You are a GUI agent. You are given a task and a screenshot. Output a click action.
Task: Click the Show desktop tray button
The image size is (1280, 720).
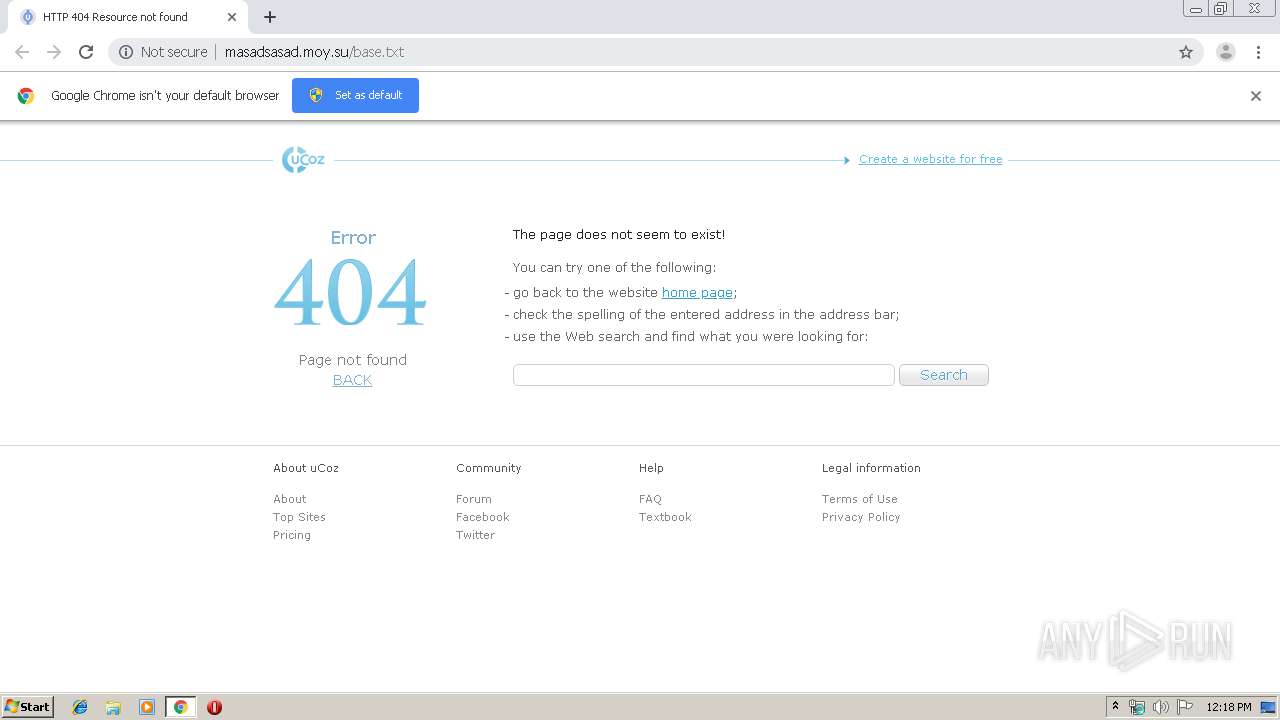click(x=1269, y=707)
